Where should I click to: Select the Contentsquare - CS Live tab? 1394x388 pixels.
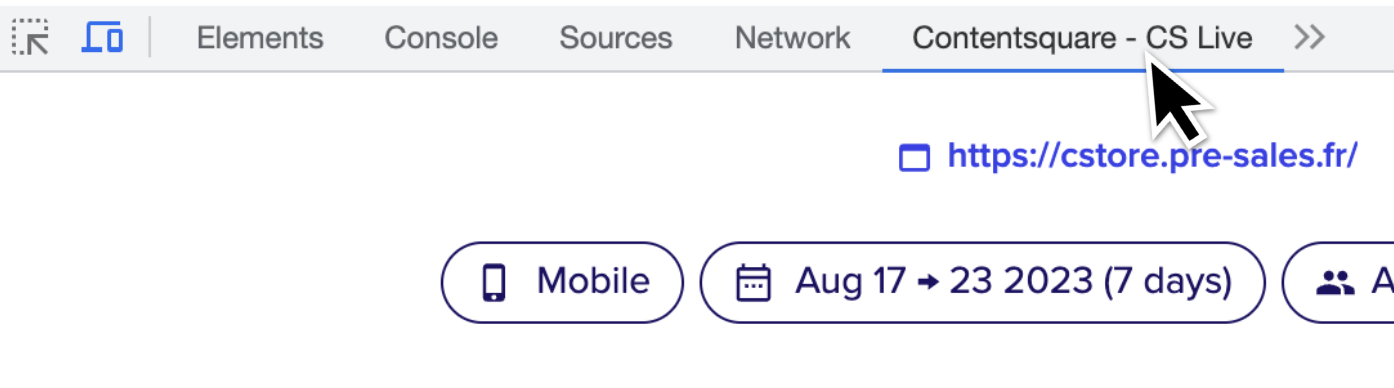(x=1082, y=38)
